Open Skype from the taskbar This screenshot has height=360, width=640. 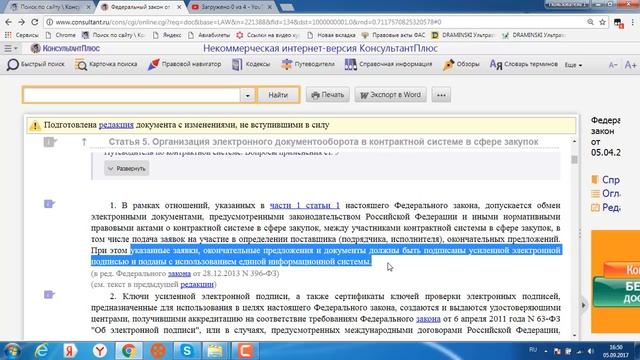click(187, 351)
